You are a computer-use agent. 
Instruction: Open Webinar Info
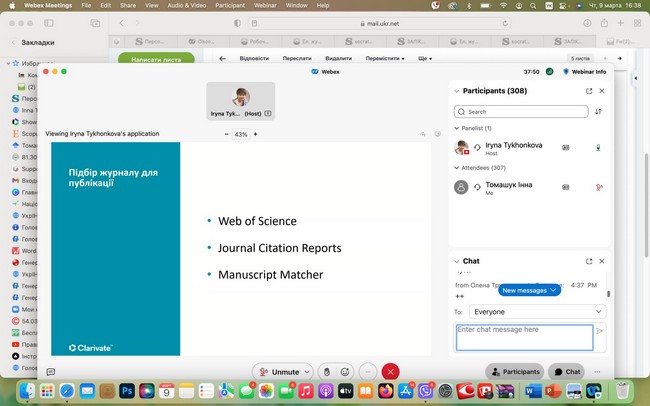[585, 72]
